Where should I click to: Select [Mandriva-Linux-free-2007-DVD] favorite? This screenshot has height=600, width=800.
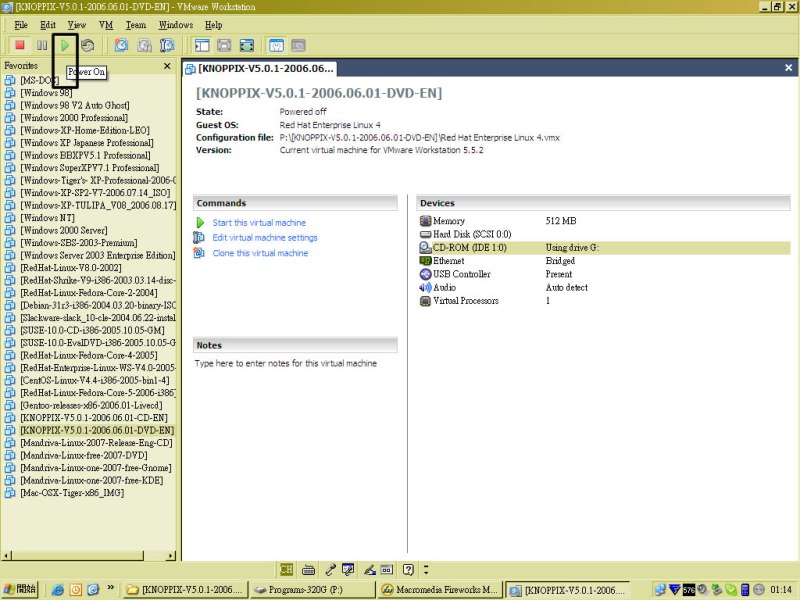click(84, 455)
